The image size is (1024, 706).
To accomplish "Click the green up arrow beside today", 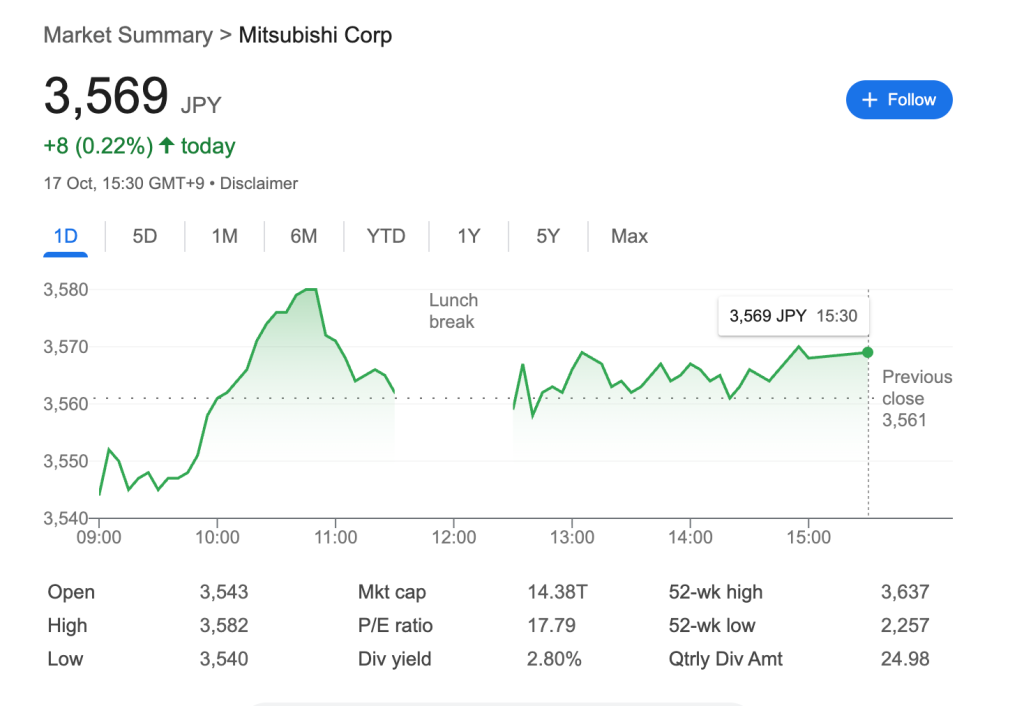I will pyautogui.click(x=166, y=147).
